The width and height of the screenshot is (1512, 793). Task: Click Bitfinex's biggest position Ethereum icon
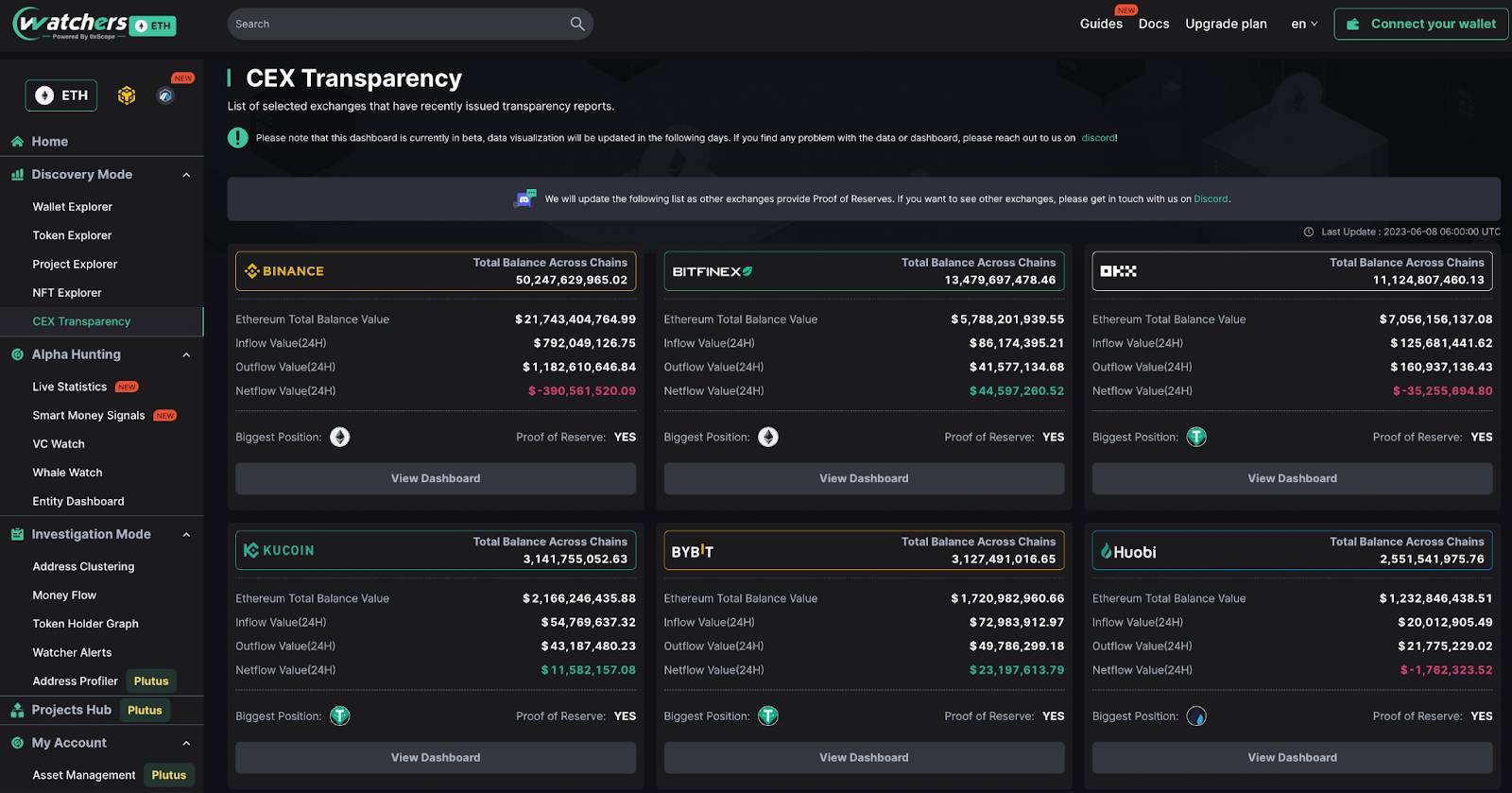point(768,437)
